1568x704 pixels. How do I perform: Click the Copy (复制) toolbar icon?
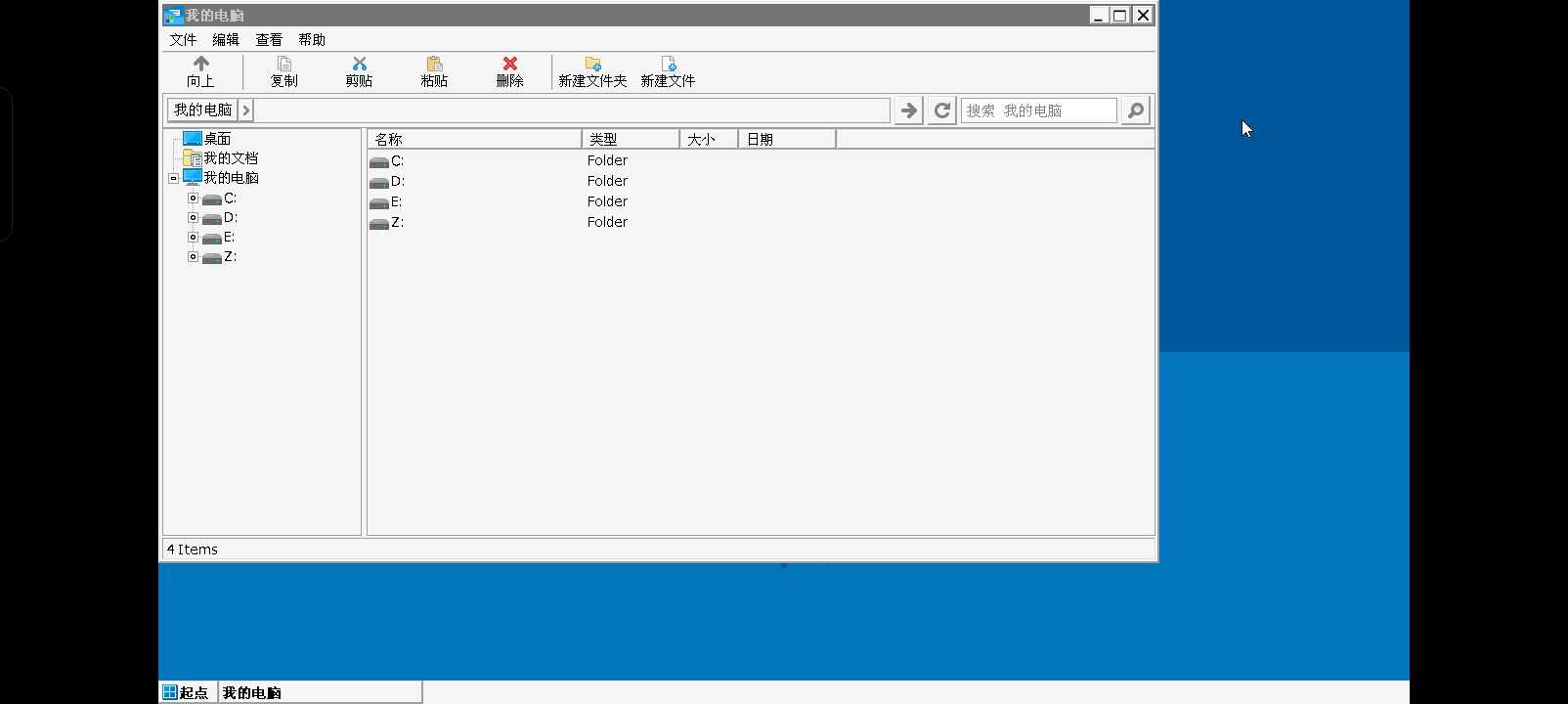point(283,65)
